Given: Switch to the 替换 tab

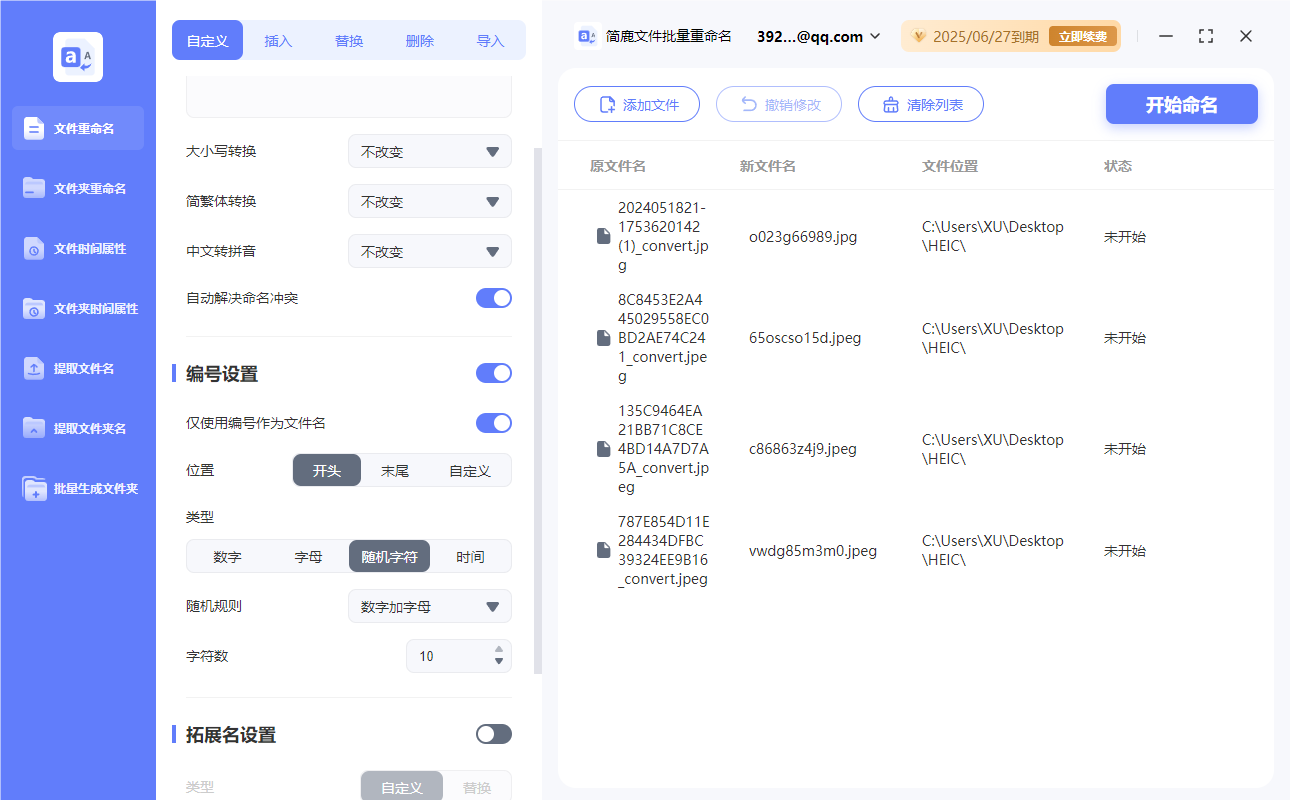Looking at the screenshot, I should [x=349, y=40].
